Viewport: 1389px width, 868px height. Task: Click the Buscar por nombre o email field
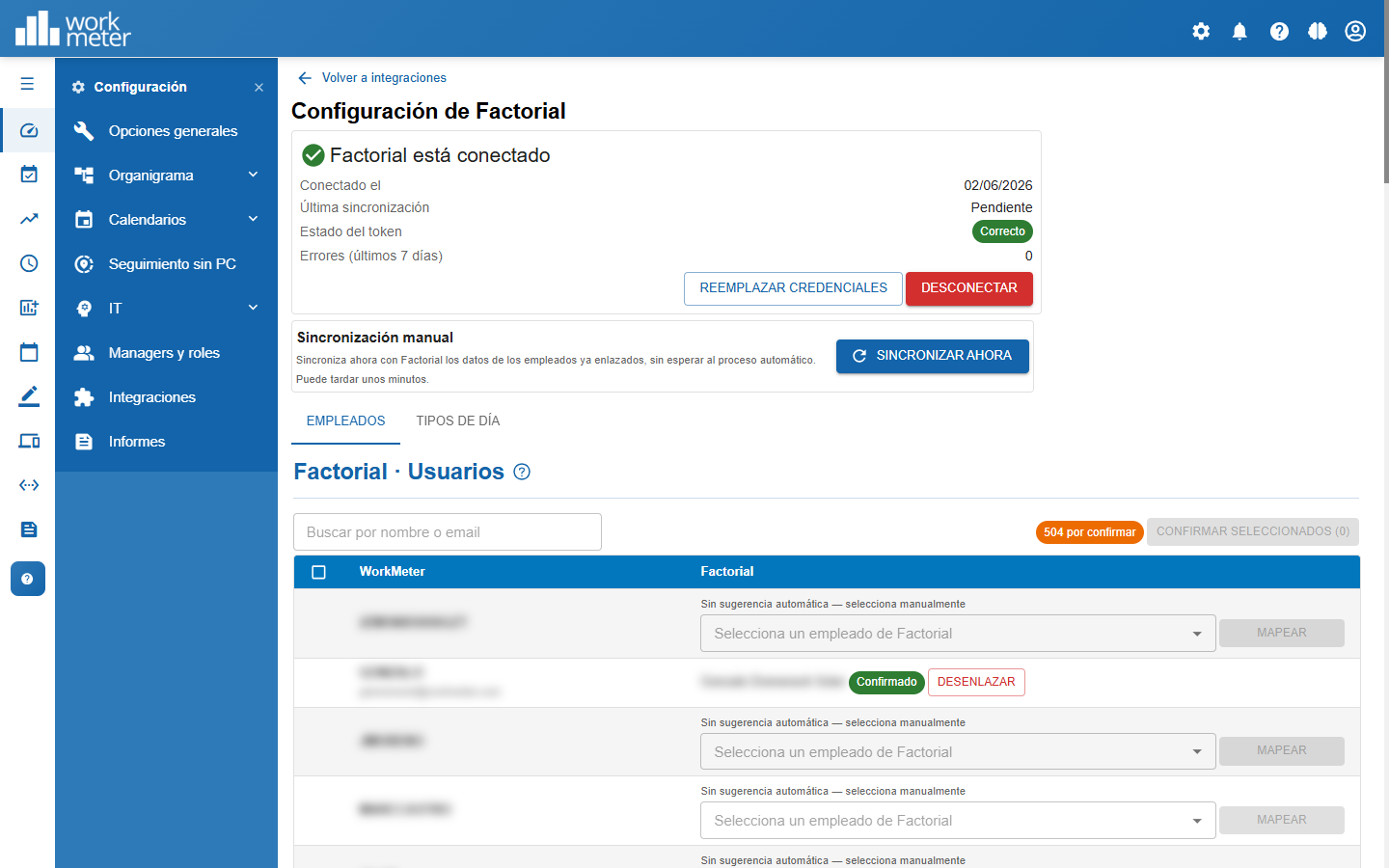[448, 532]
